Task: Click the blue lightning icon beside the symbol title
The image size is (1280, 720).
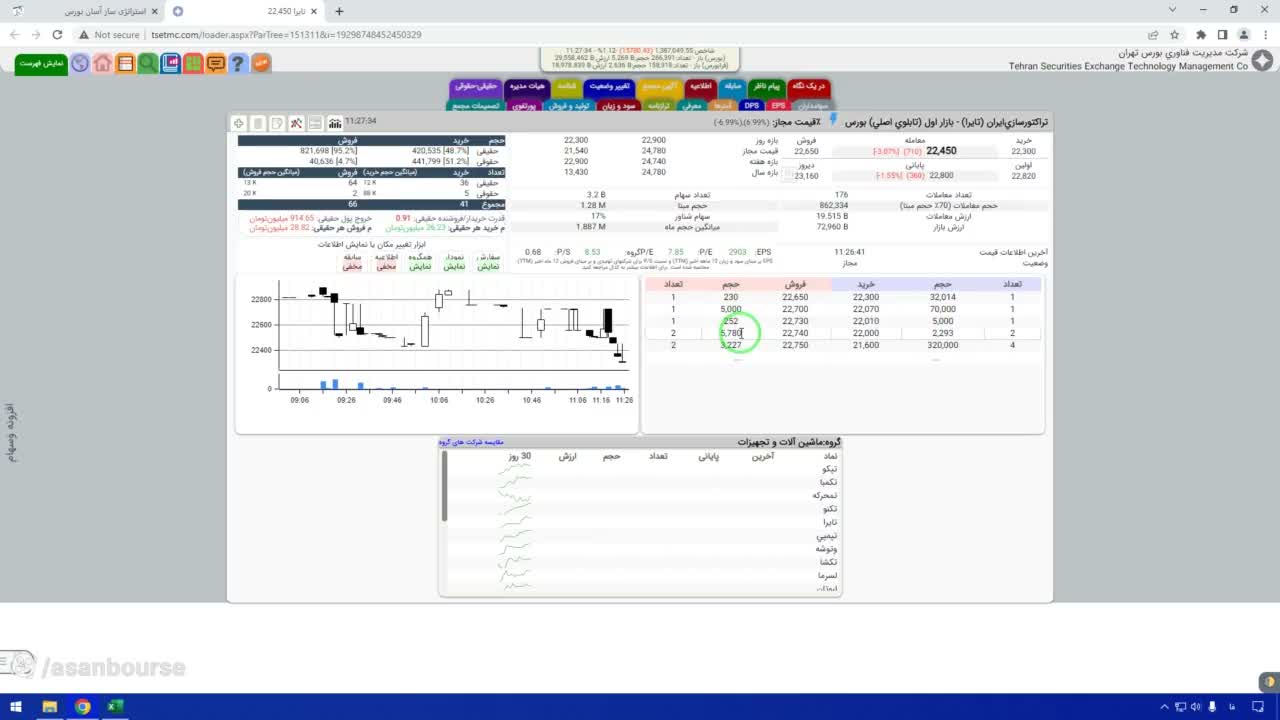Action: (x=833, y=120)
